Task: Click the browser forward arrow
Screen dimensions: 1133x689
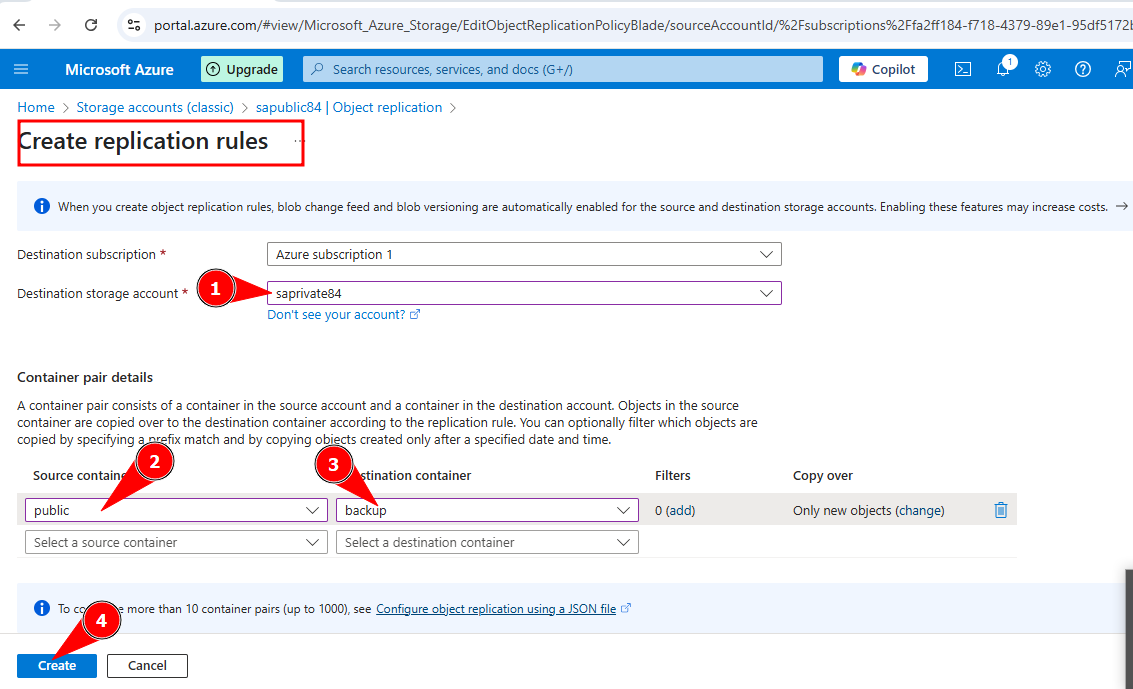Action: [55, 25]
